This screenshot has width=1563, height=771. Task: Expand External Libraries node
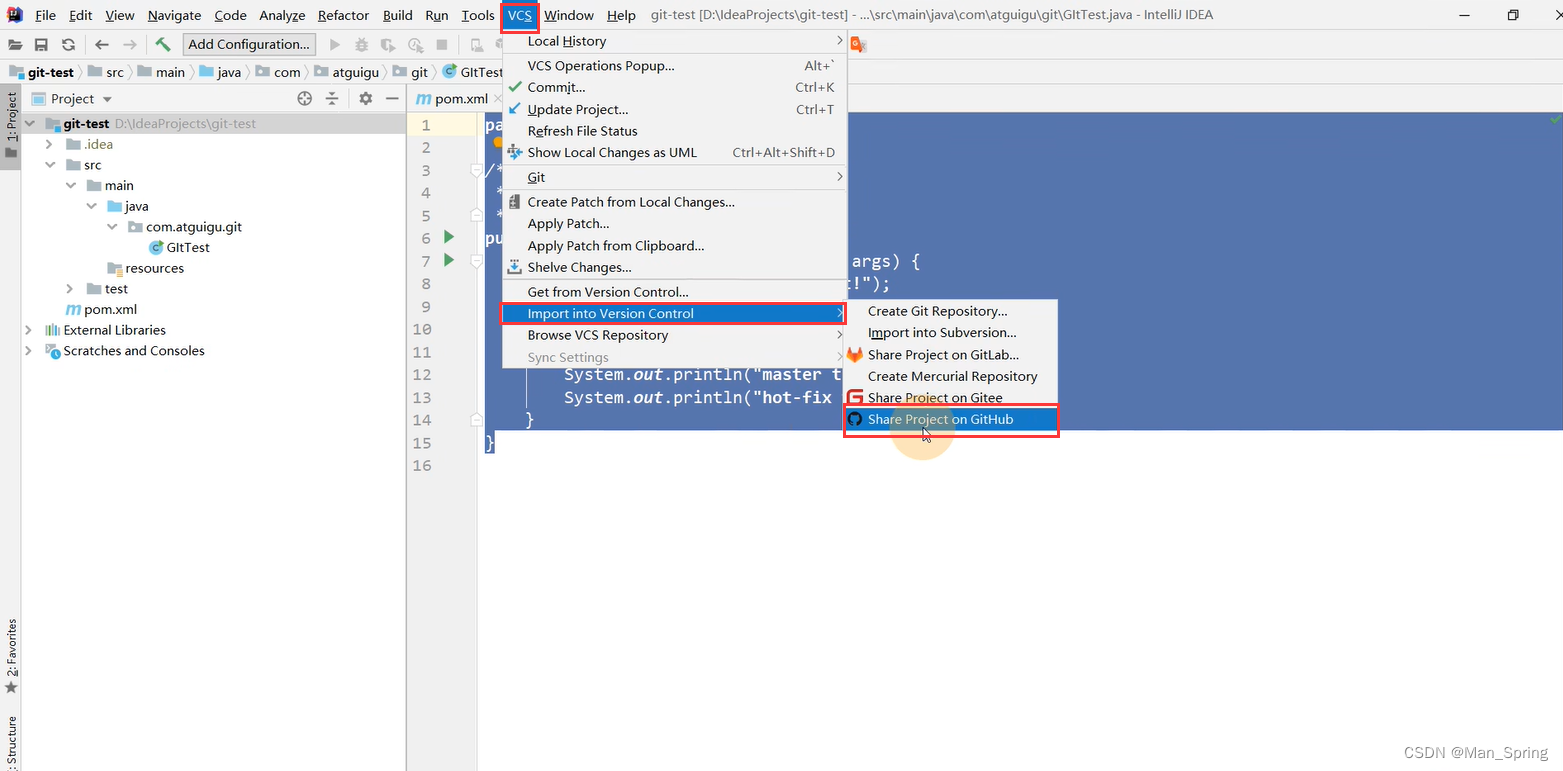coord(29,330)
